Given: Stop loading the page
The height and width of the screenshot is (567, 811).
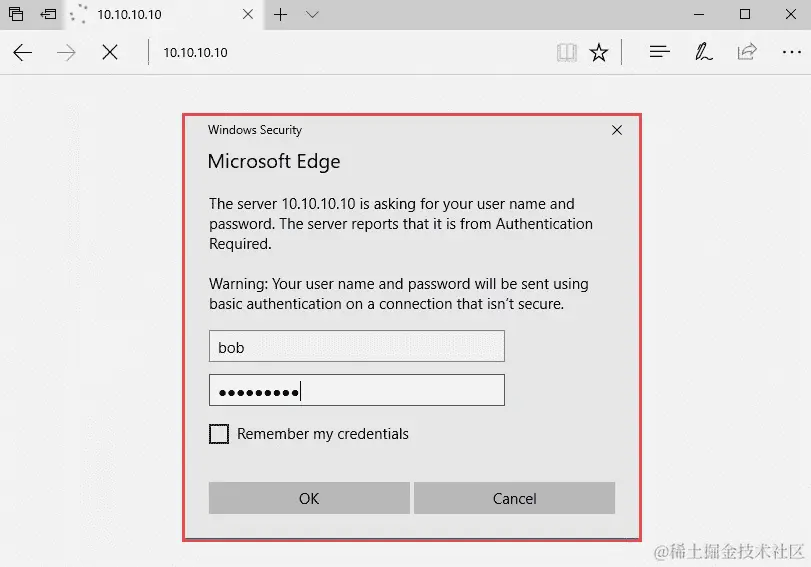Looking at the screenshot, I should click(x=110, y=52).
